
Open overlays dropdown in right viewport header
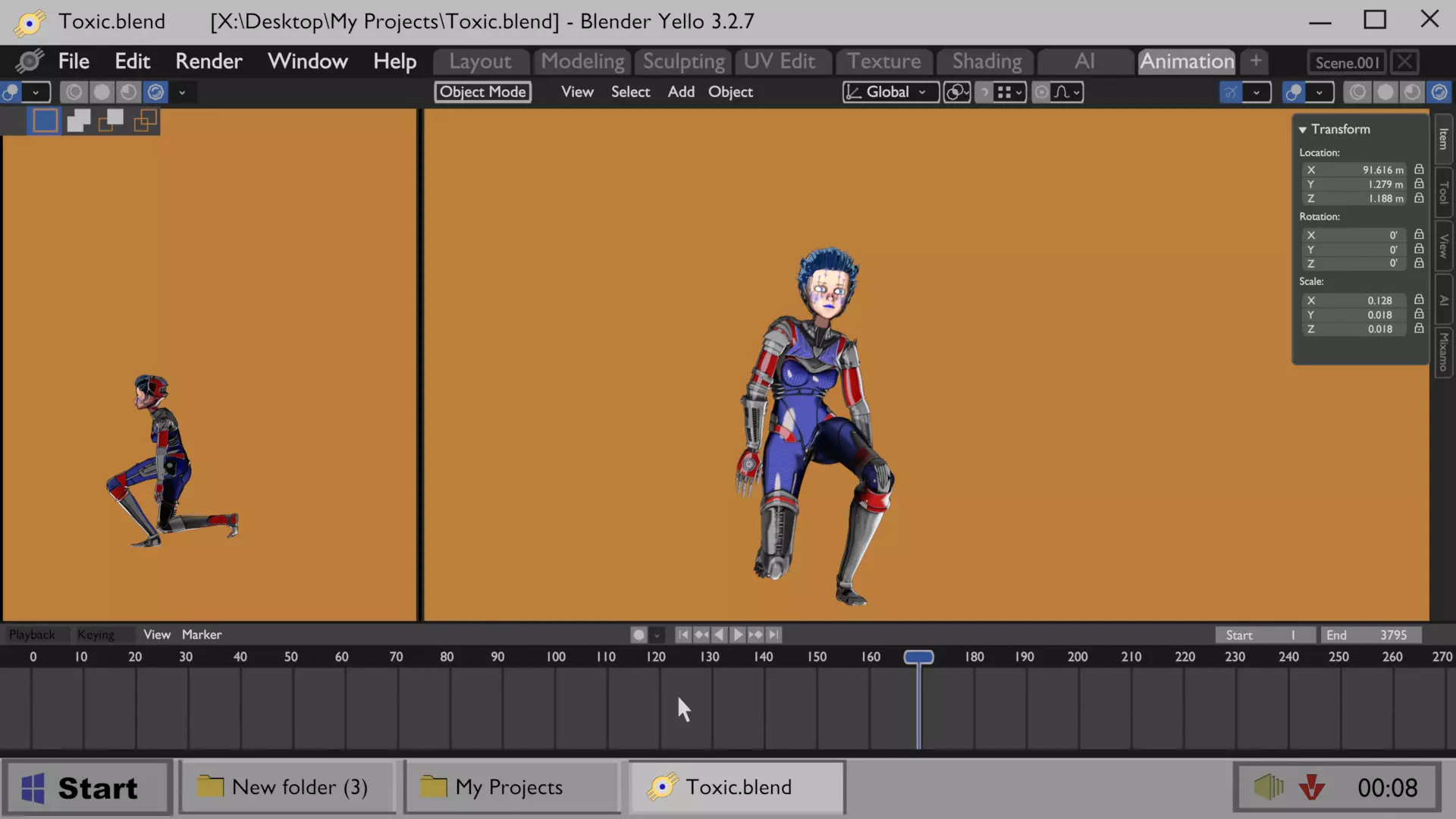tap(1319, 93)
